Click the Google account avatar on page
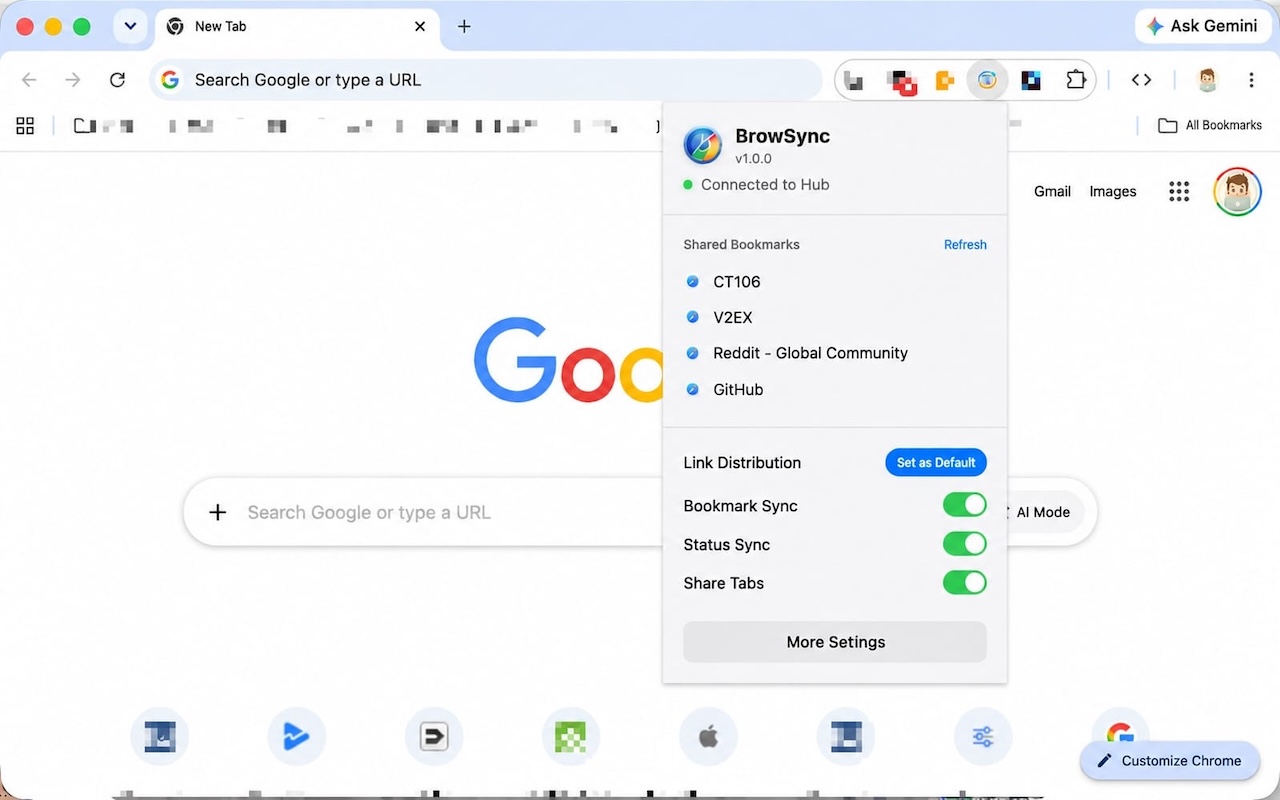 (x=1238, y=191)
